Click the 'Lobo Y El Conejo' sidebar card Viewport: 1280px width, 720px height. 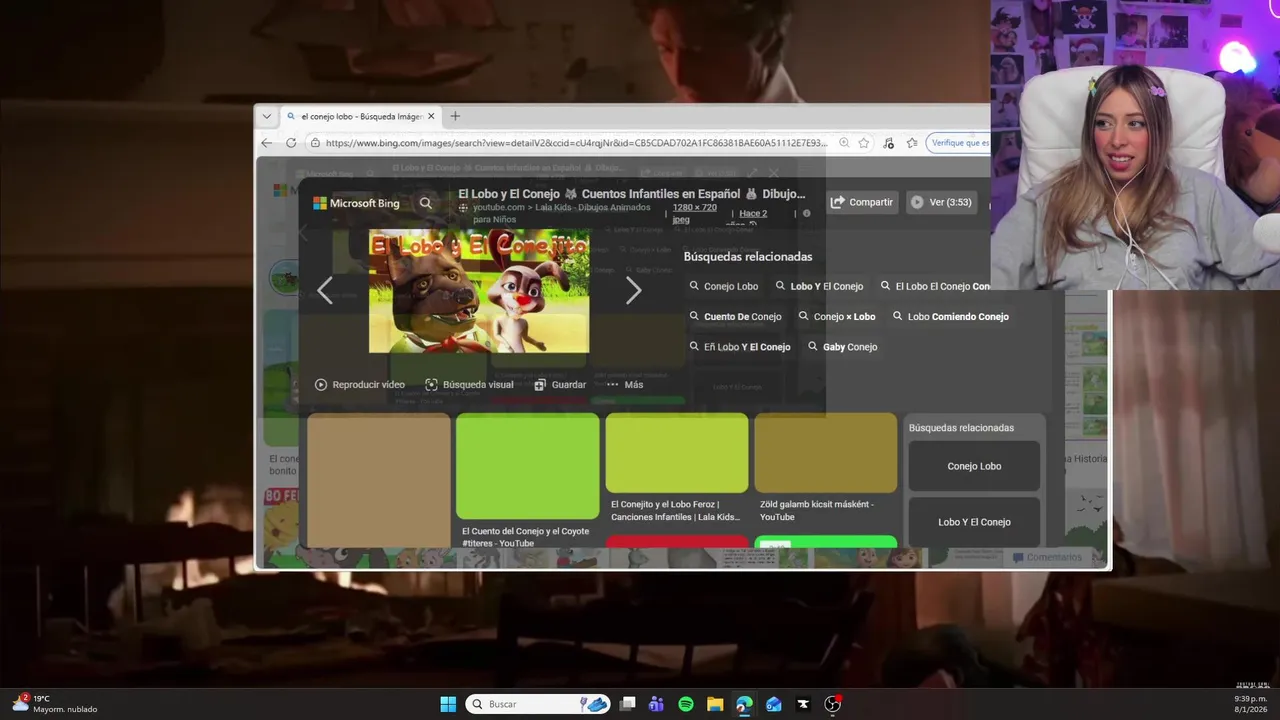pos(974,522)
